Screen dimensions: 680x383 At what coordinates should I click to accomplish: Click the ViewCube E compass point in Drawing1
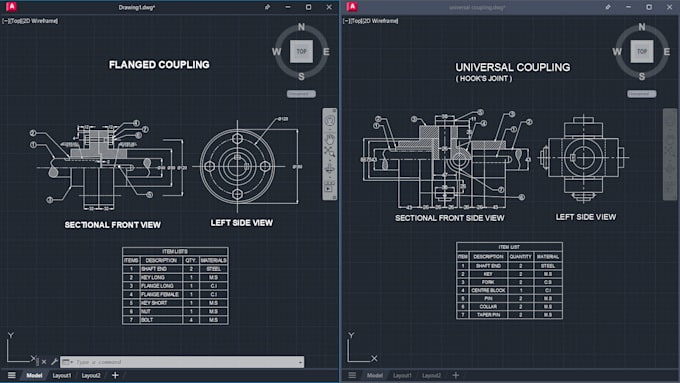(x=326, y=52)
